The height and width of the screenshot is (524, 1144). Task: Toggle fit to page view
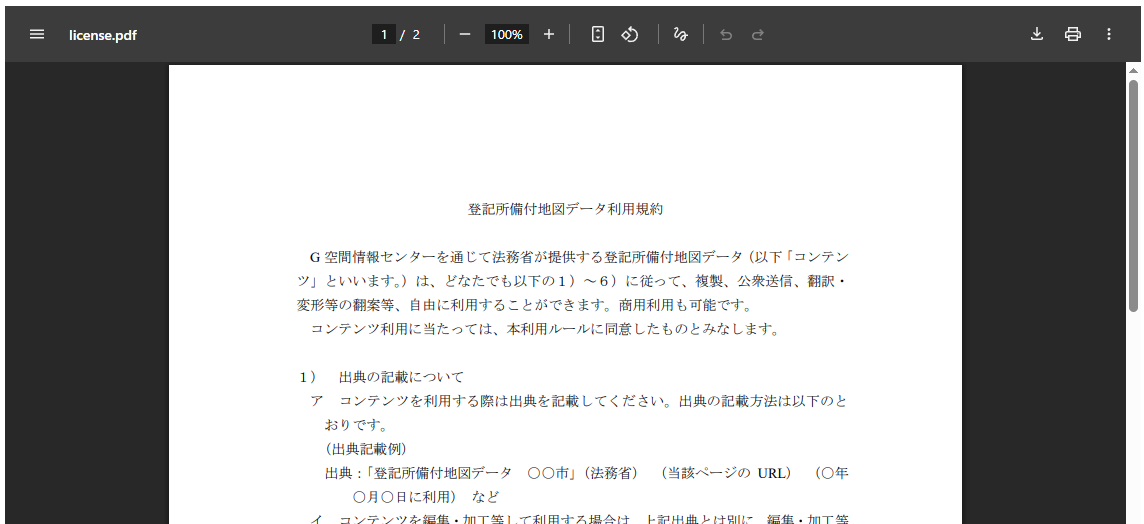pyautogui.click(x=598, y=34)
